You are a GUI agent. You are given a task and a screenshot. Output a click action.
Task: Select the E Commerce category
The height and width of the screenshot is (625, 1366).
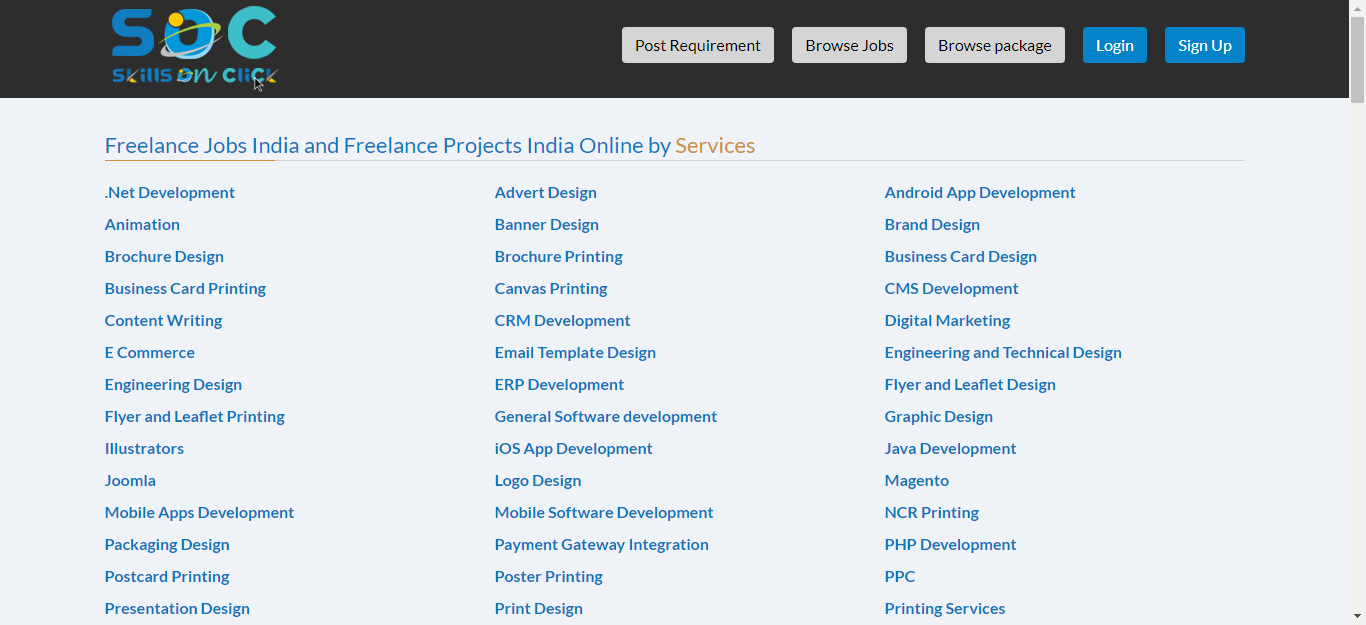click(x=149, y=352)
